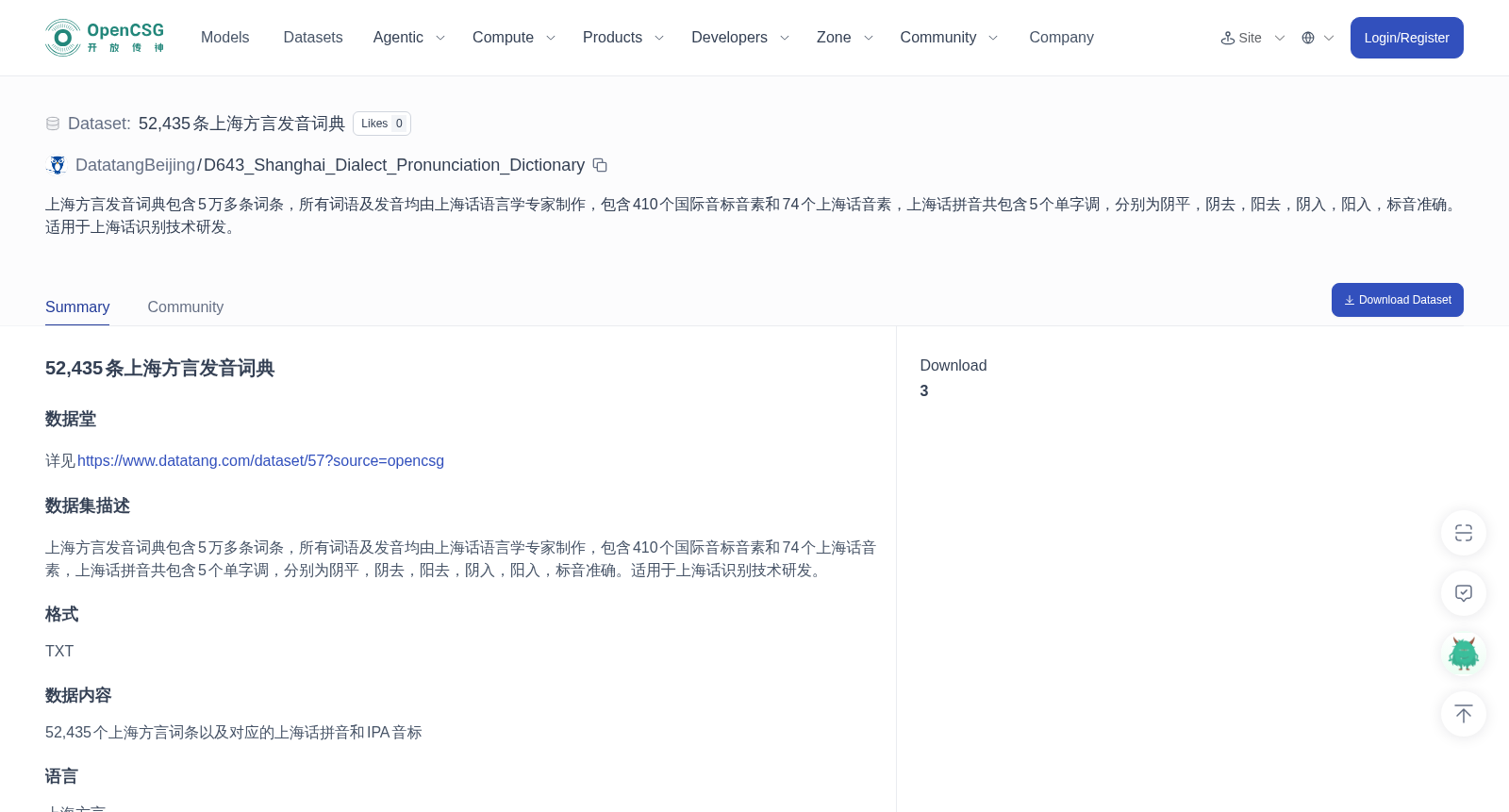The width and height of the screenshot is (1509, 812).
Task: Open the feedback floating icon
Action: [x=1464, y=593]
